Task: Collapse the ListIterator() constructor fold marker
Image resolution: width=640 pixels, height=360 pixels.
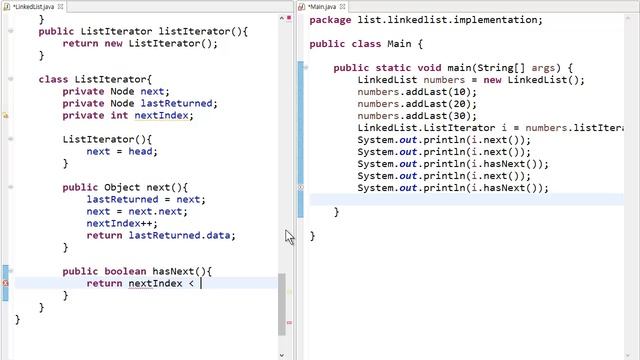Action: pos(11,139)
